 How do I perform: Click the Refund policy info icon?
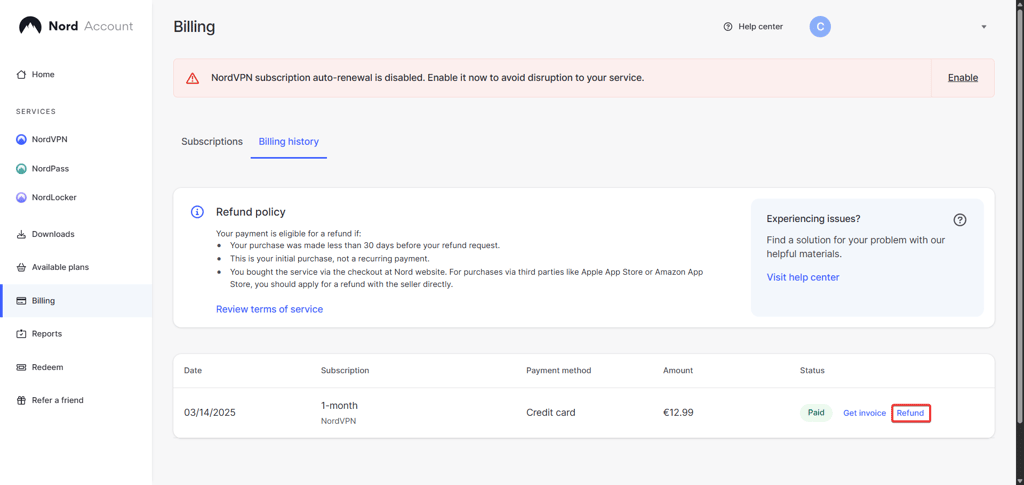click(197, 212)
